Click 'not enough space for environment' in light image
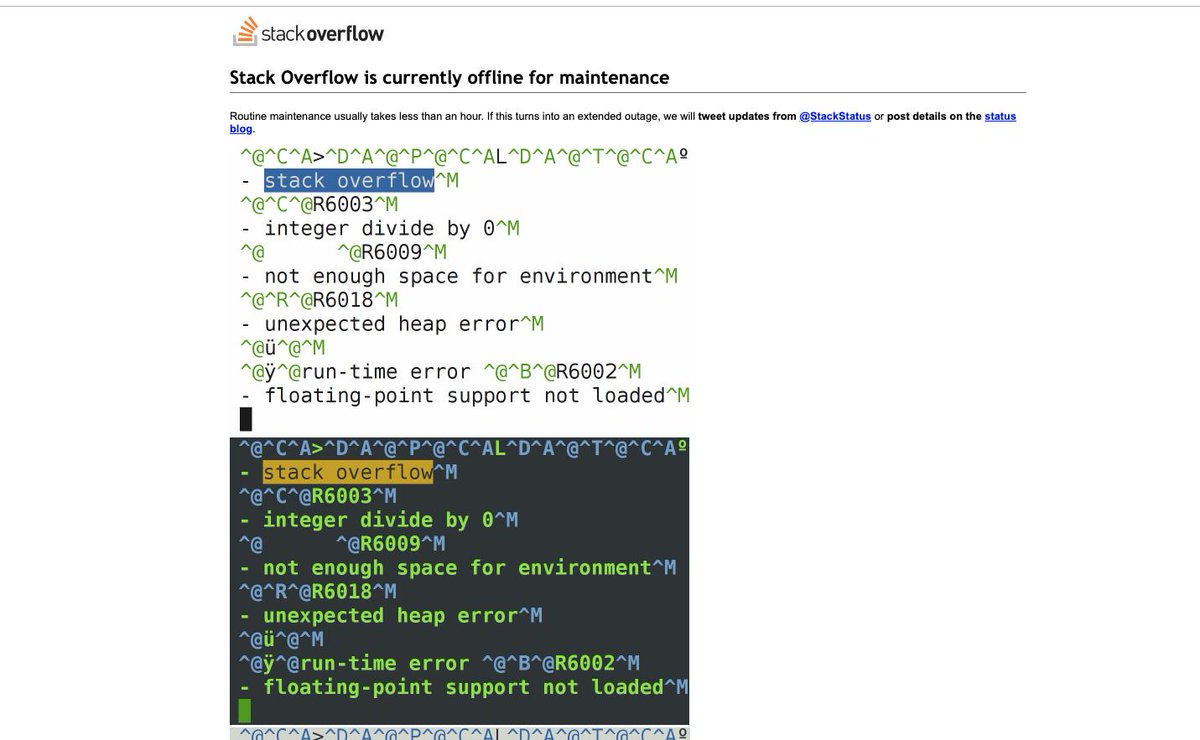This screenshot has height=740, width=1200. point(458,277)
